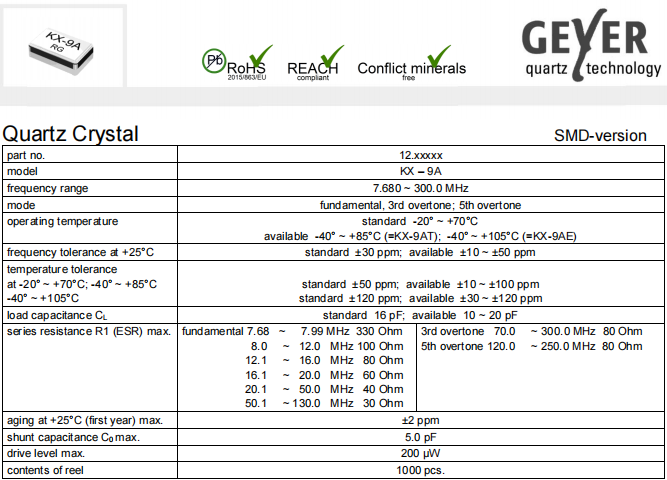Screen dimensions: 667x480
Task: Click the GEYER quartz technology logo
Action: coord(591,45)
